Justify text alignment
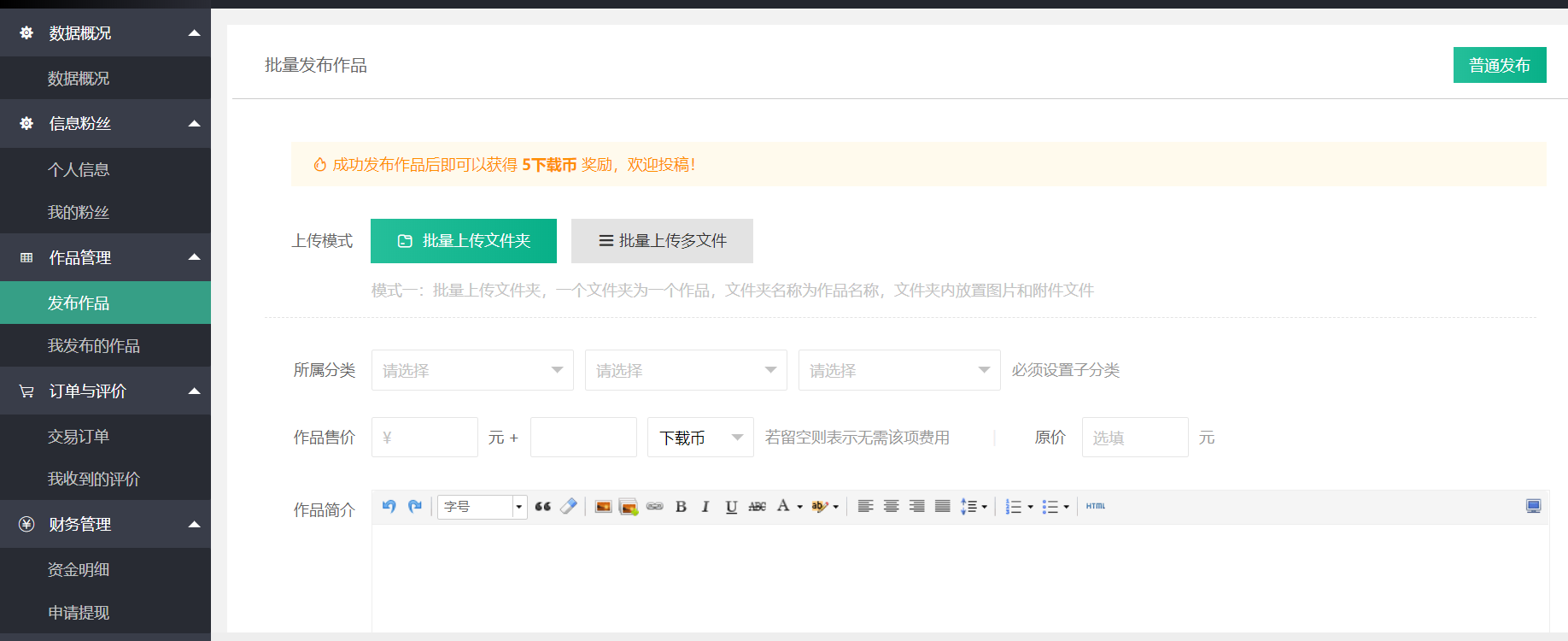Viewport: 1568px width, 641px height. pos(942,506)
